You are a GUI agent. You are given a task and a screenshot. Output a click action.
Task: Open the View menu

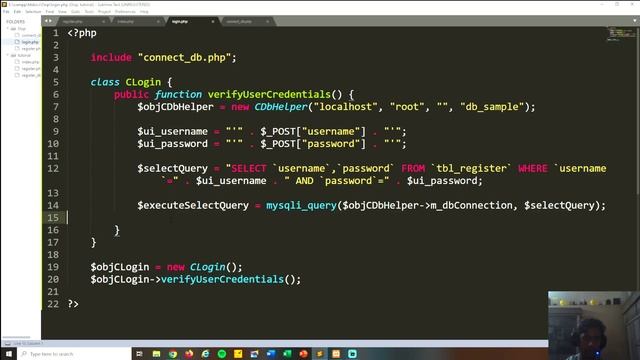(62, 12)
